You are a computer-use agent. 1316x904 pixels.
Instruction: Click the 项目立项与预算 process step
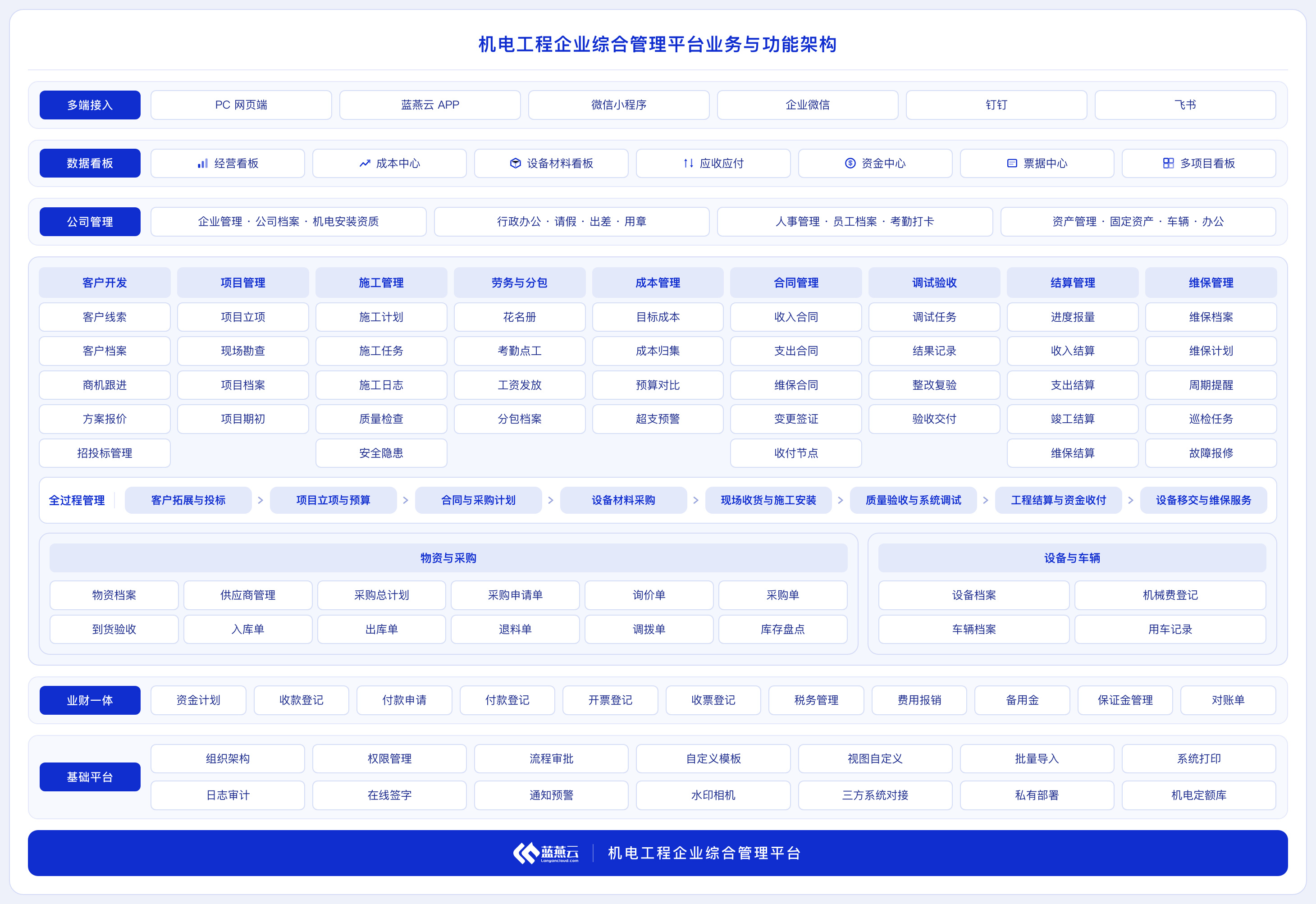click(333, 500)
